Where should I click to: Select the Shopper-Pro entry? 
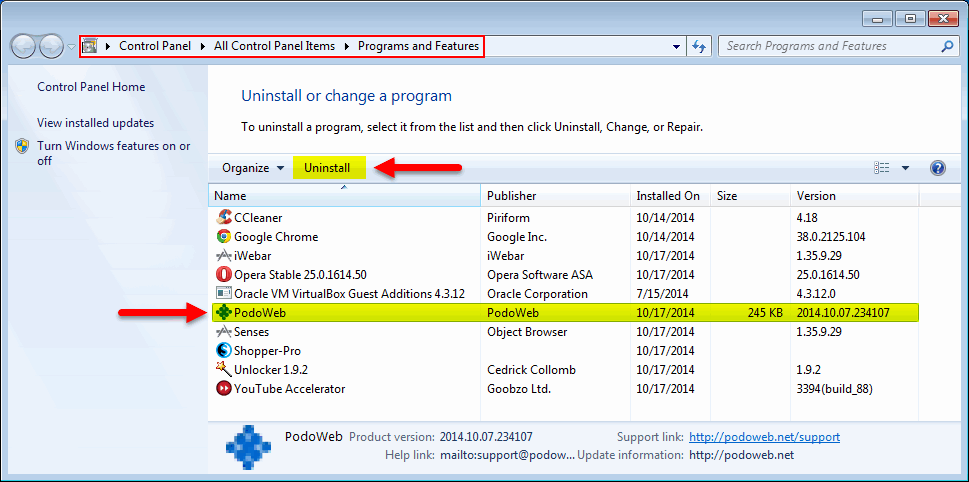pos(268,351)
